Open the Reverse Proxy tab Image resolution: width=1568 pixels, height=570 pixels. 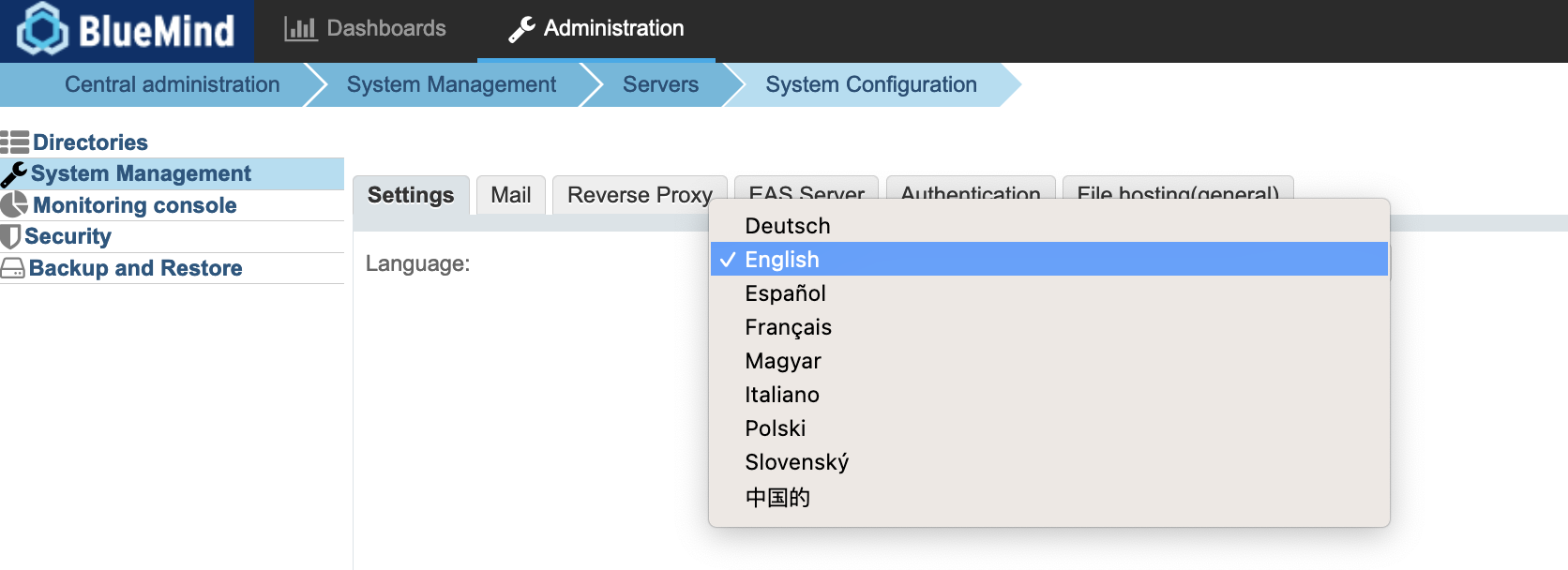pos(639,195)
